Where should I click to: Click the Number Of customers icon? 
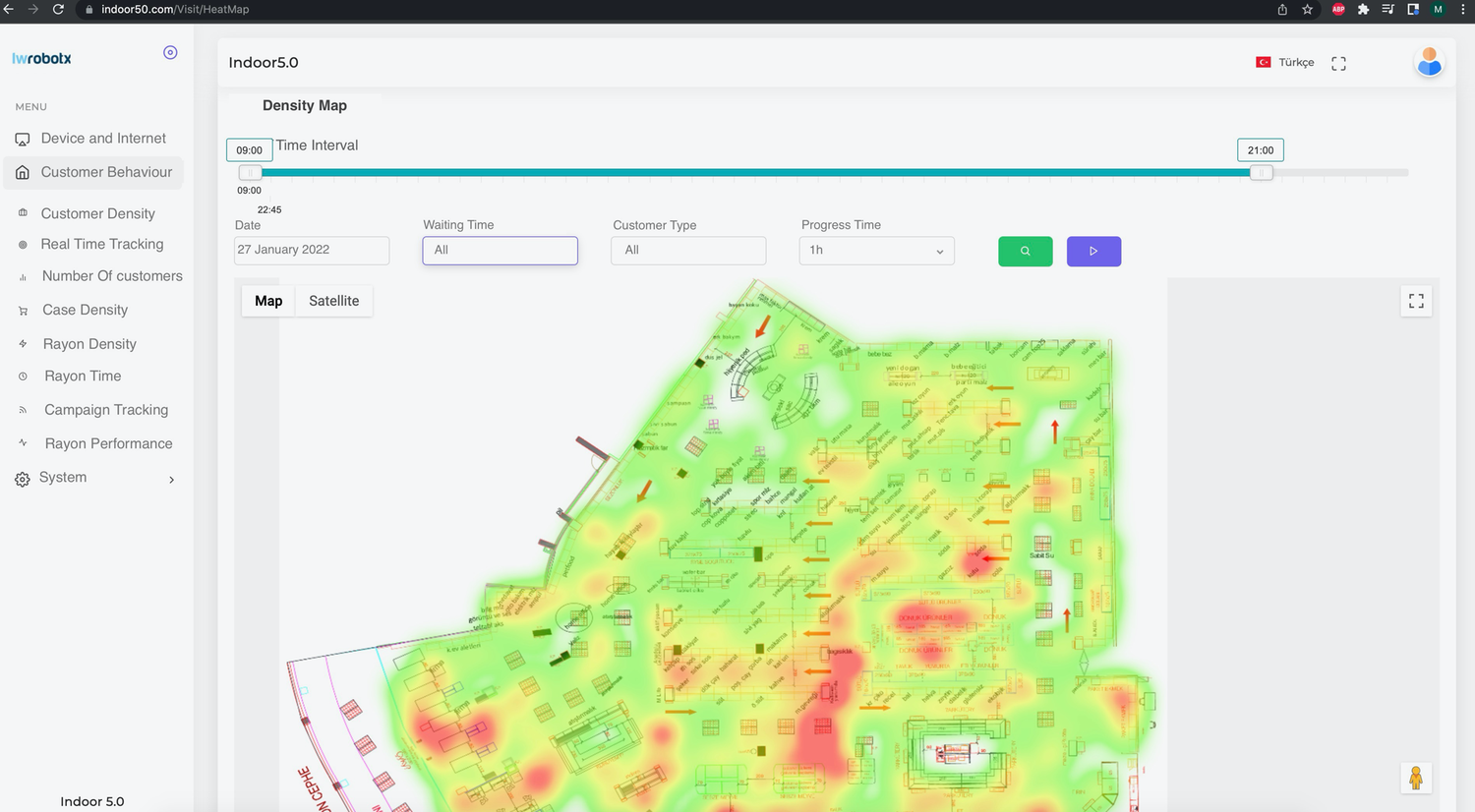[x=22, y=276]
